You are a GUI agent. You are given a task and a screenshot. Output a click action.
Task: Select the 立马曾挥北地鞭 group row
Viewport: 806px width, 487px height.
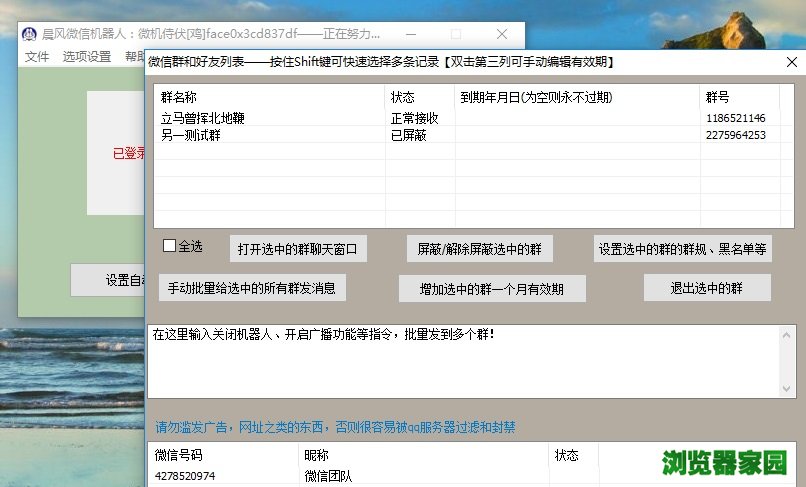point(203,118)
